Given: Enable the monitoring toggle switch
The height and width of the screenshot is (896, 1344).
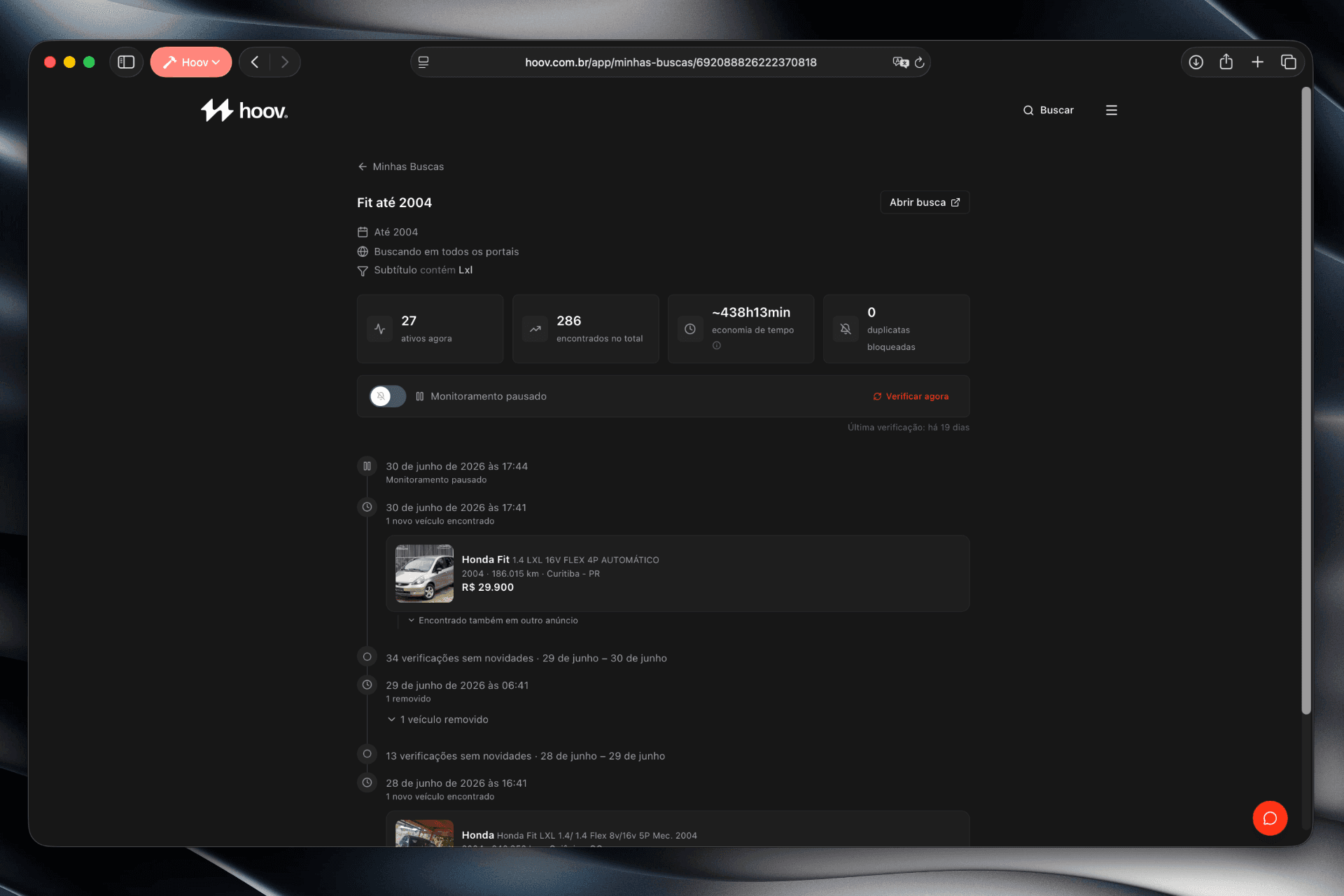Looking at the screenshot, I should (x=388, y=396).
